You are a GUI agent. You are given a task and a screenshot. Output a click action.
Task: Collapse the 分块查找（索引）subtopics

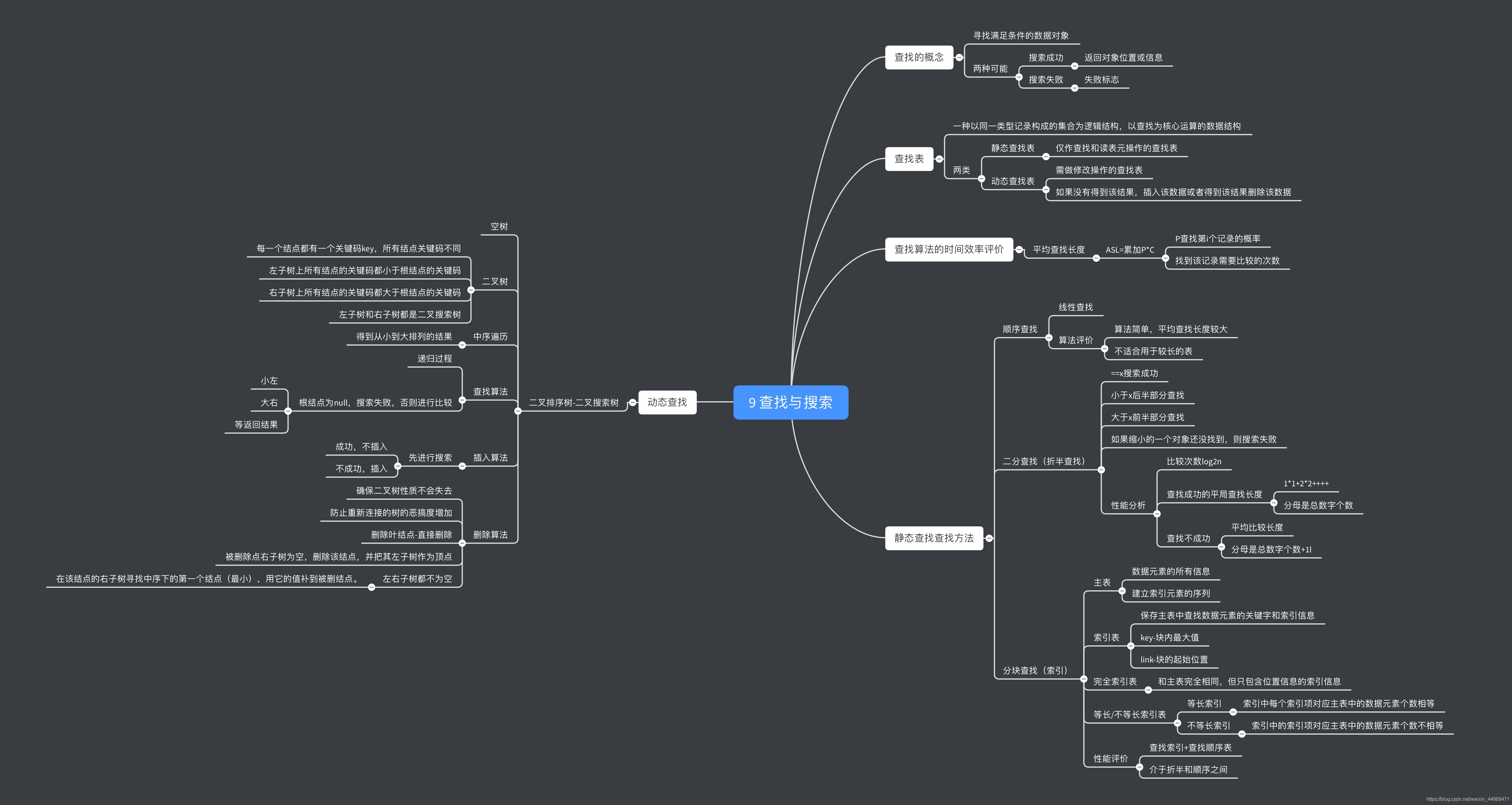(x=1083, y=679)
